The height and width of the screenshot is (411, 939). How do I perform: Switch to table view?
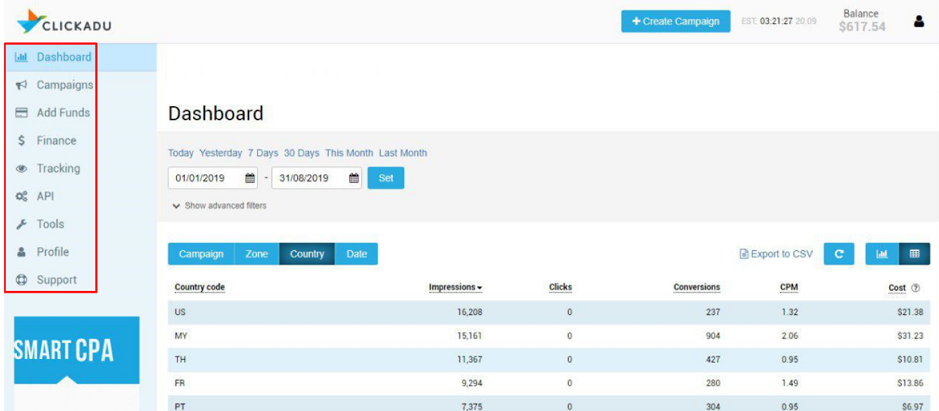click(x=914, y=254)
